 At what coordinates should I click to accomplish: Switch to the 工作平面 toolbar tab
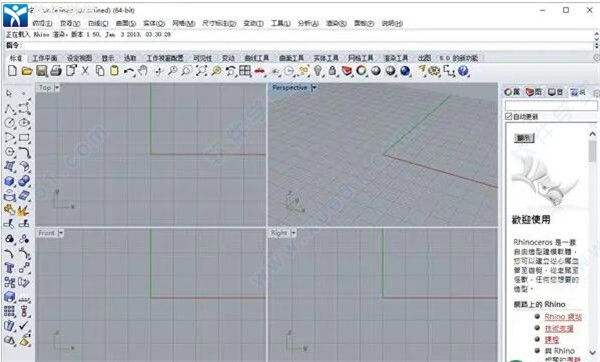45,58
